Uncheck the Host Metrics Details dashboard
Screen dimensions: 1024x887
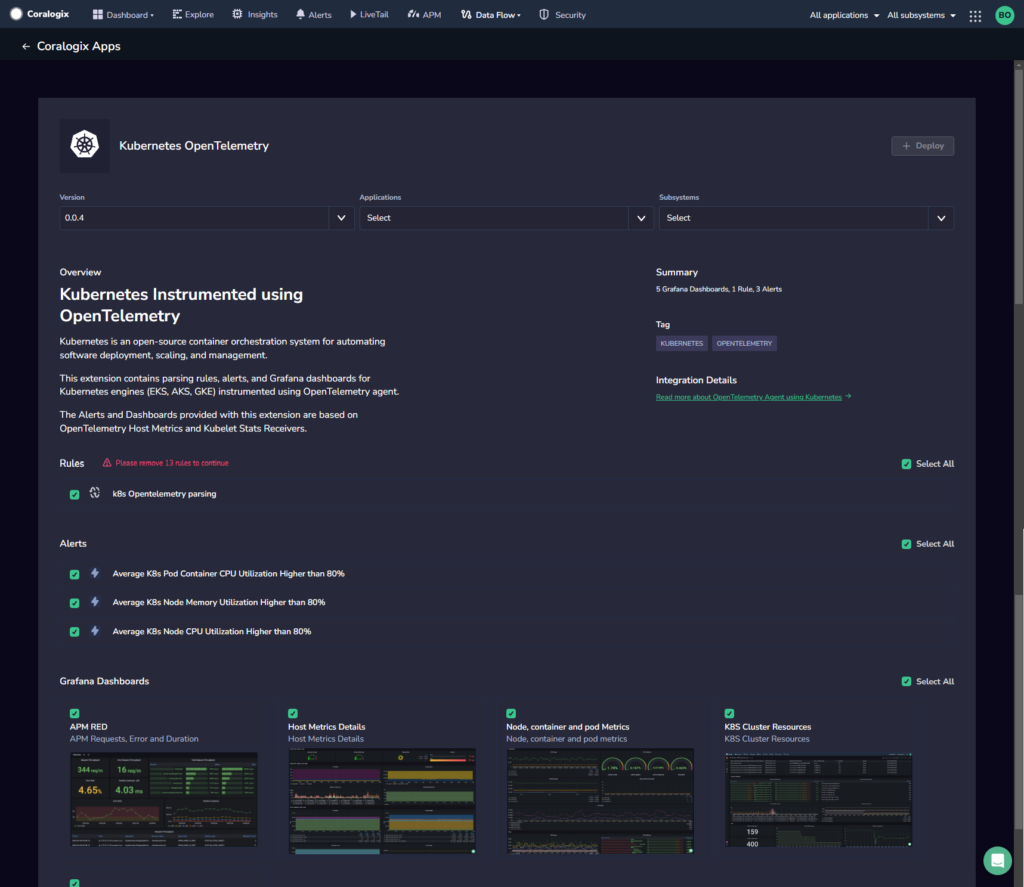point(293,713)
